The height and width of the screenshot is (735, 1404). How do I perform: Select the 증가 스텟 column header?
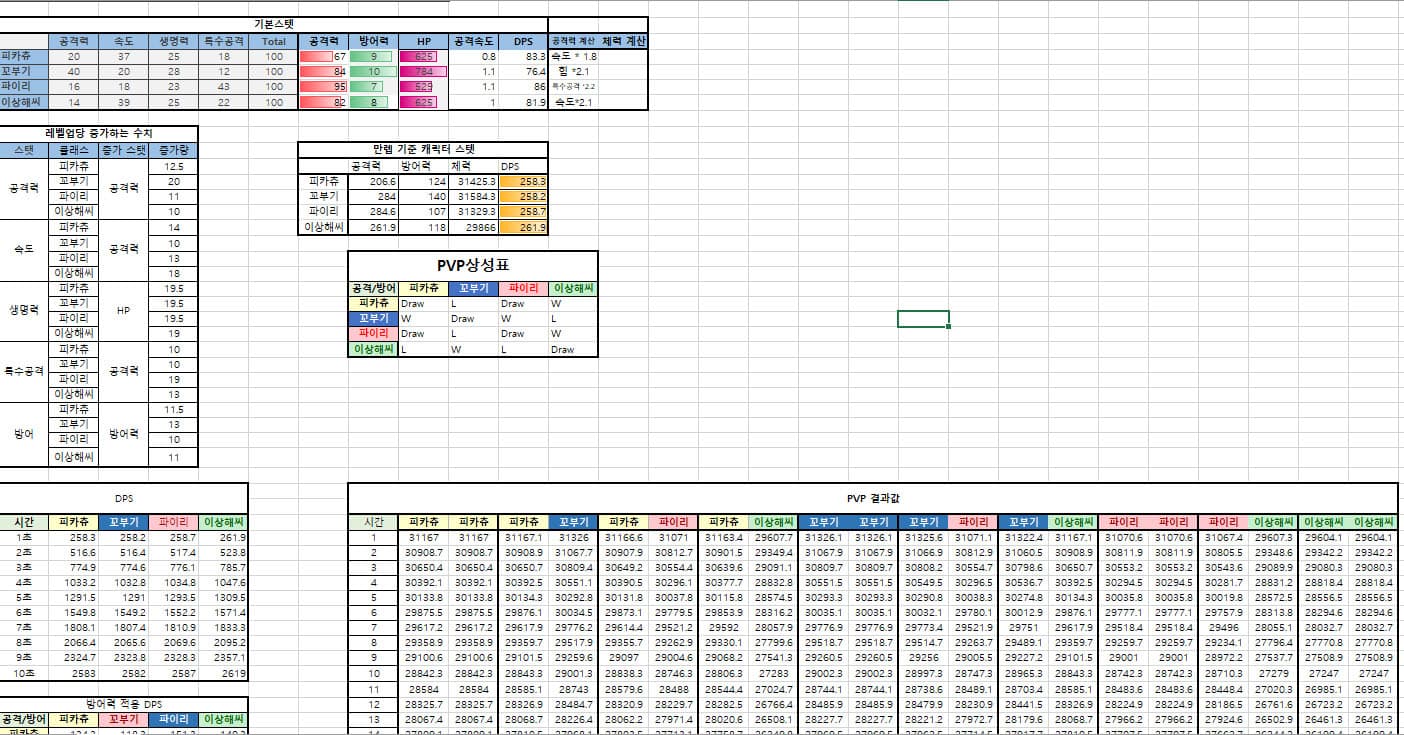[x=124, y=149]
